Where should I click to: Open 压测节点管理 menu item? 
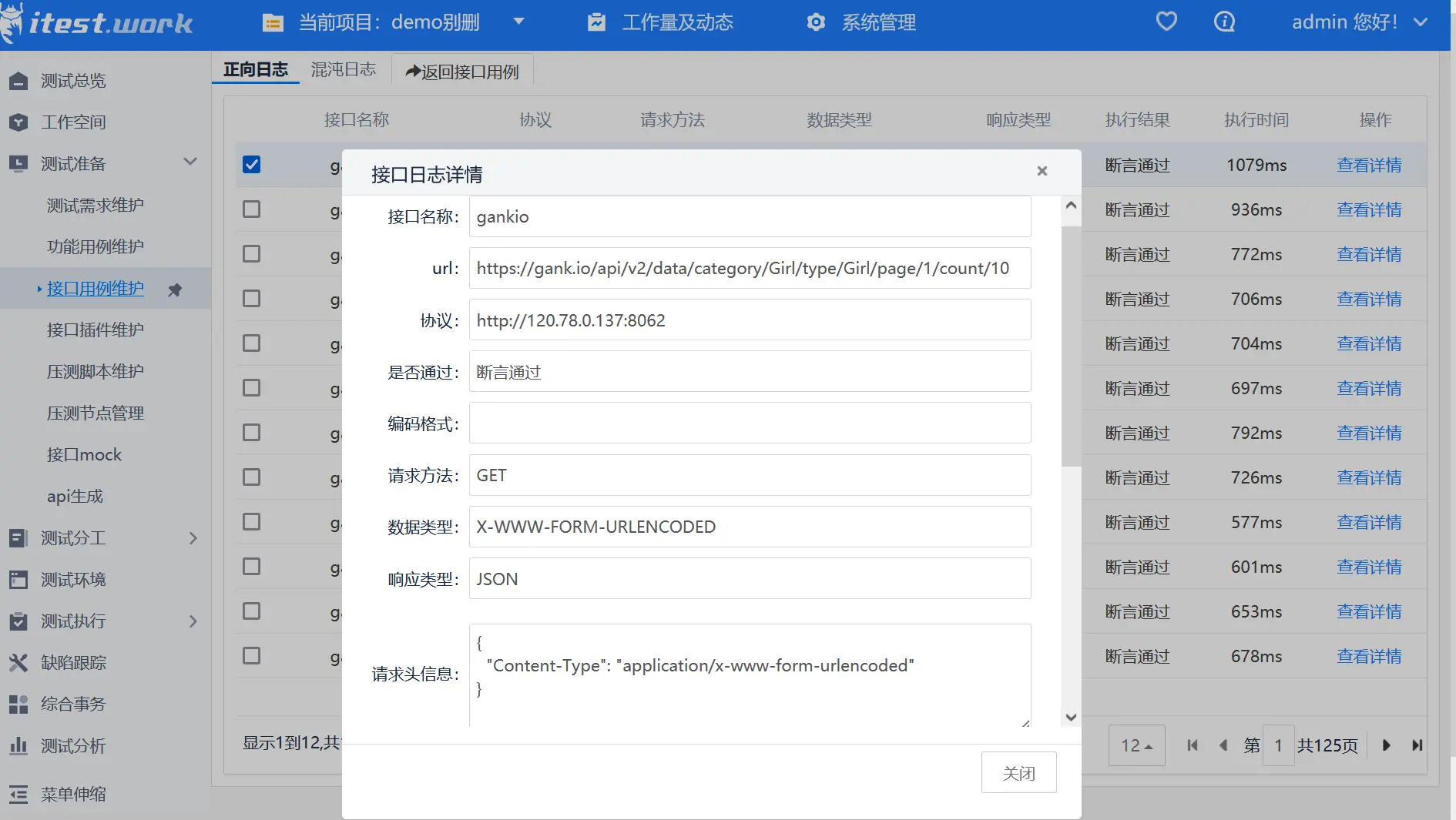pos(95,413)
